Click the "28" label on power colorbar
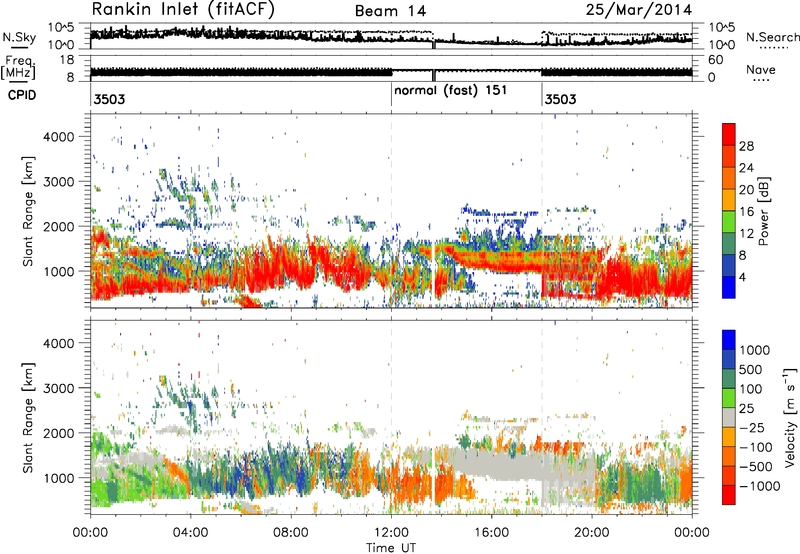The height and width of the screenshot is (554, 800). point(746,146)
